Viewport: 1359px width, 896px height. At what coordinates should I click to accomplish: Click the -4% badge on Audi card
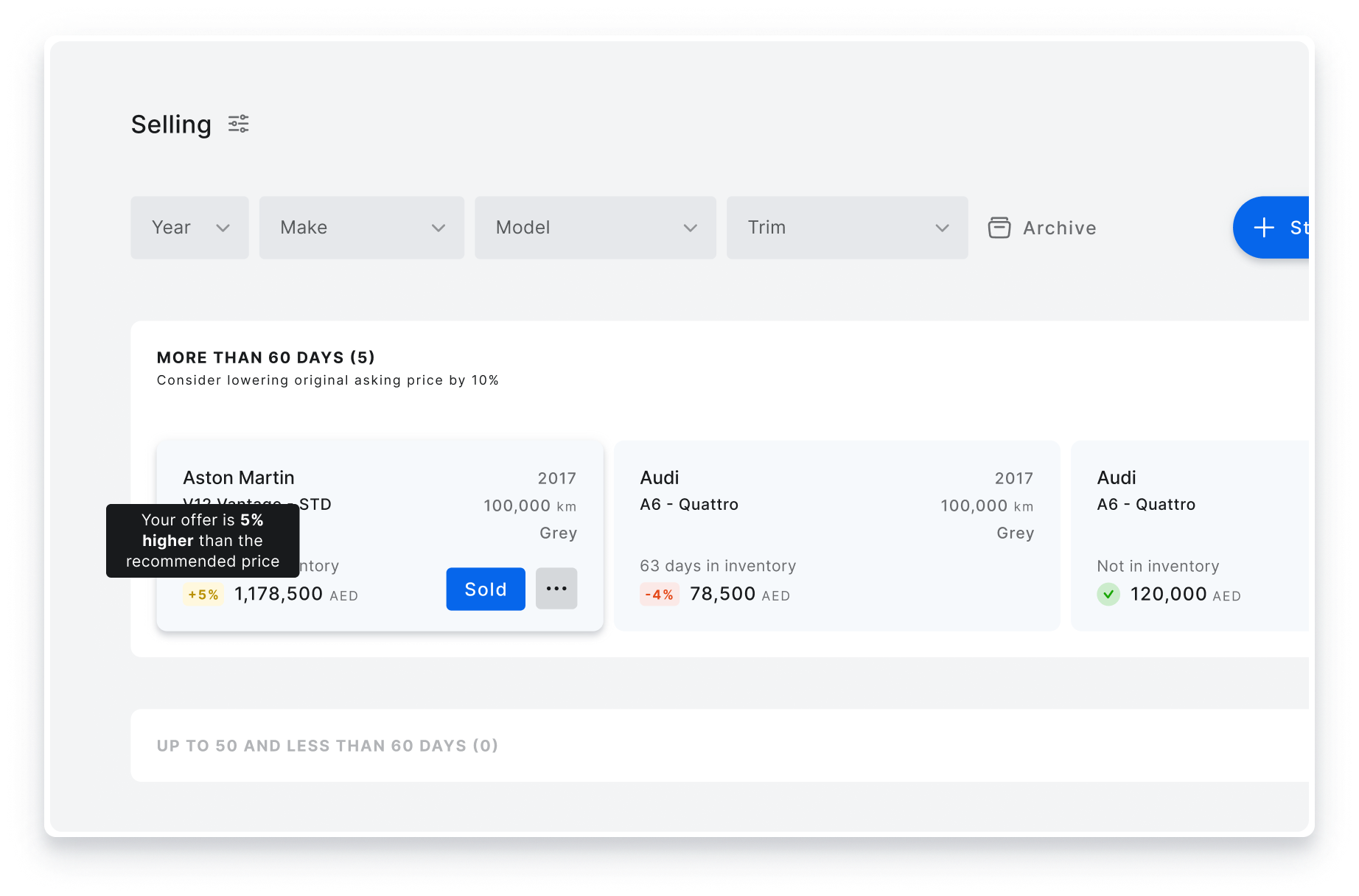[660, 595]
